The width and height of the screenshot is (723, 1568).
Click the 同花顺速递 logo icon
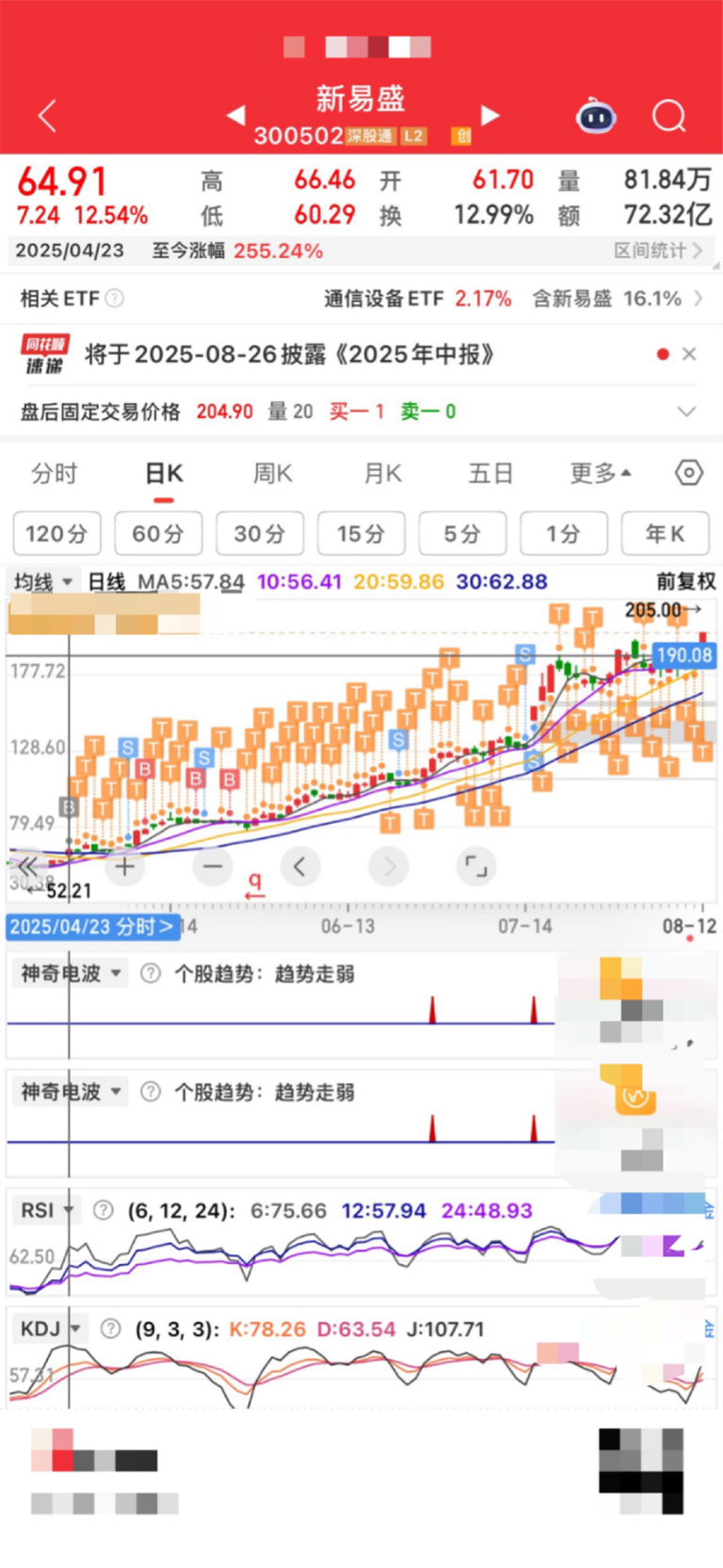click(45, 354)
